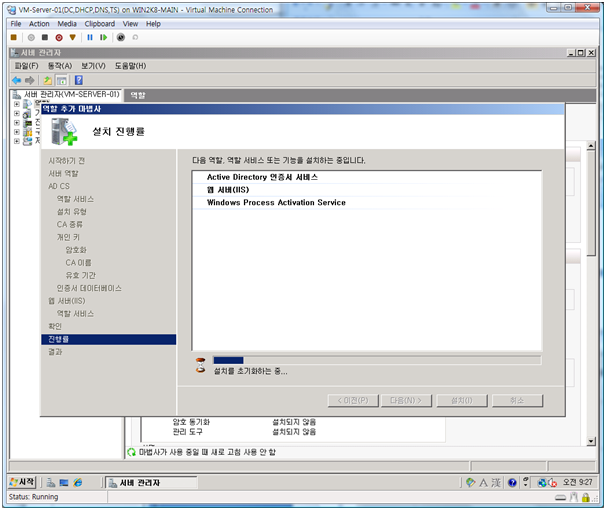The width and height of the screenshot is (606, 510).
Task: Pause the virtual machine
Action: coord(90,37)
